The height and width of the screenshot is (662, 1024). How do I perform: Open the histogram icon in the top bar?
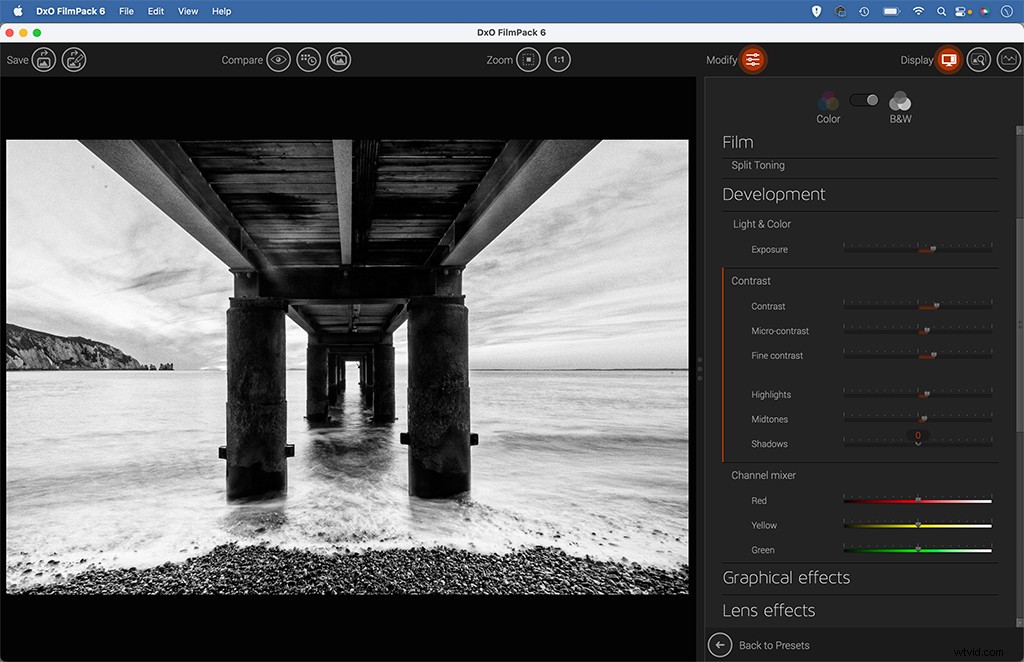1008,59
